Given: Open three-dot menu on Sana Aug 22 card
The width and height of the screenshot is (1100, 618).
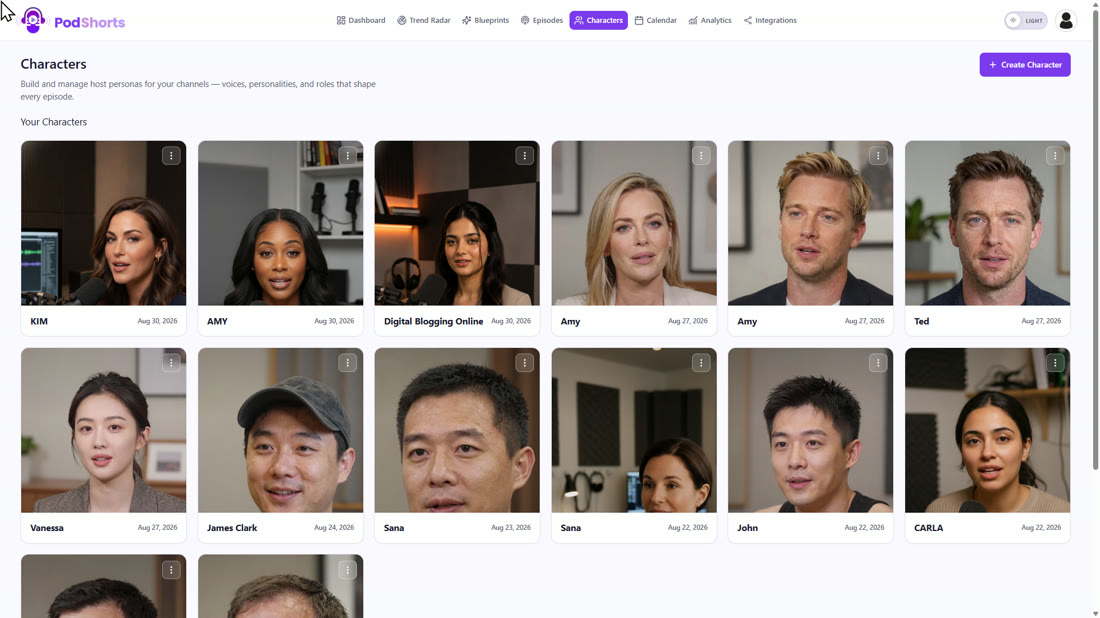Looking at the screenshot, I should click(x=702, y=363).
